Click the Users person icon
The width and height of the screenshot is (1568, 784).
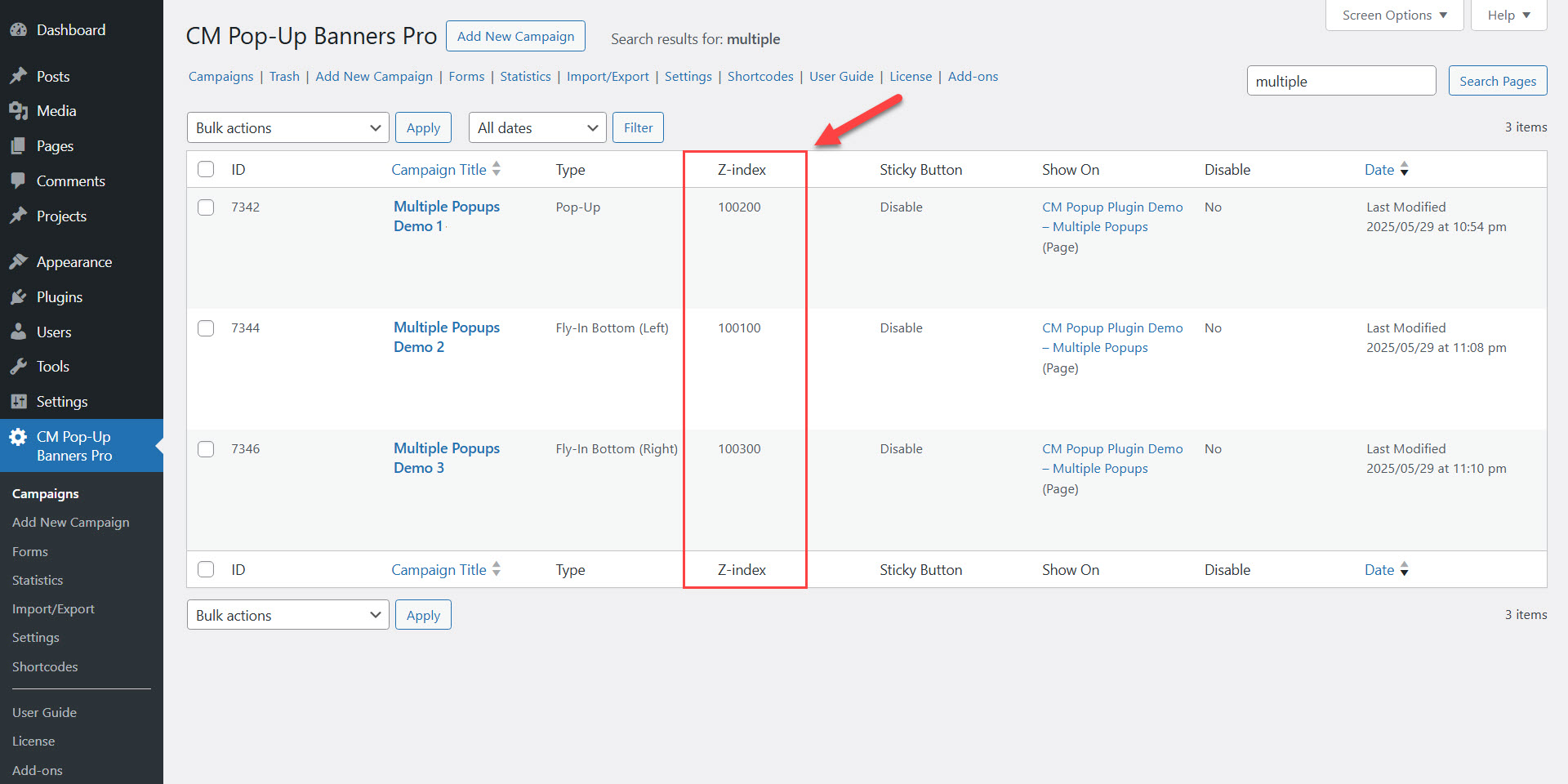(18, 332)
